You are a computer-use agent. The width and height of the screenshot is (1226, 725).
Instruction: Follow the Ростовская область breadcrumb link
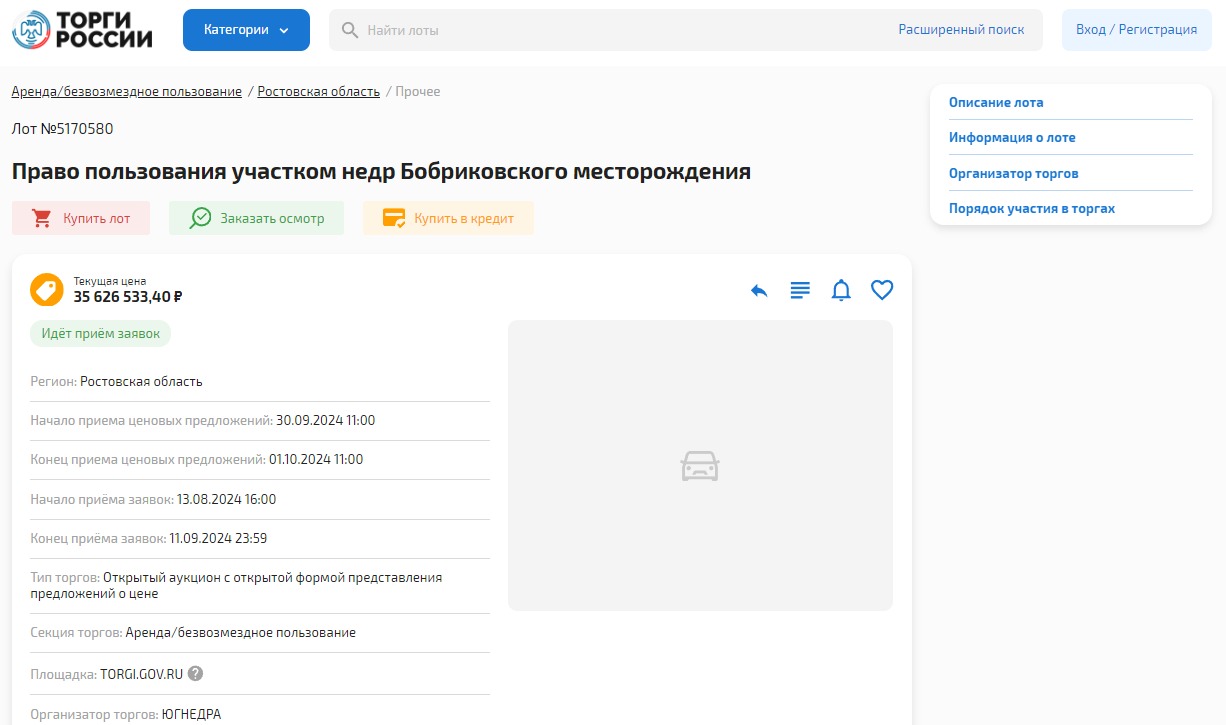(318, 92)
